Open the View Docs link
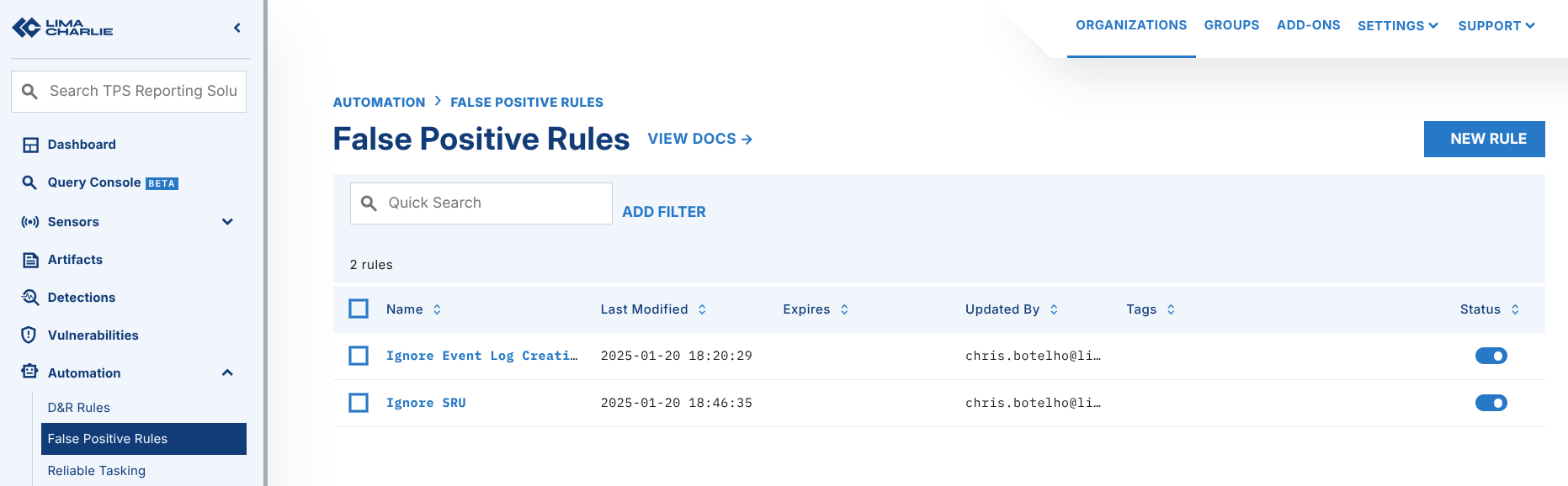 tap(699, 139)
